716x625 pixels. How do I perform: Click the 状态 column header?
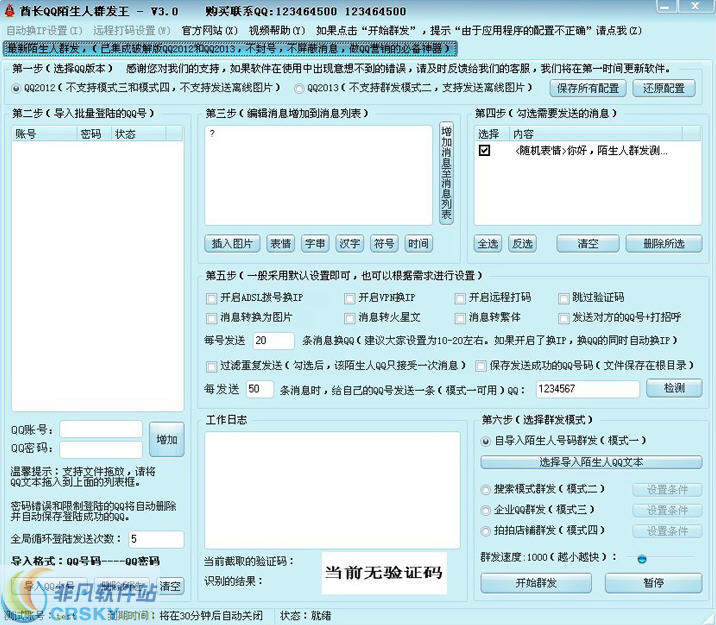[139, 134]
